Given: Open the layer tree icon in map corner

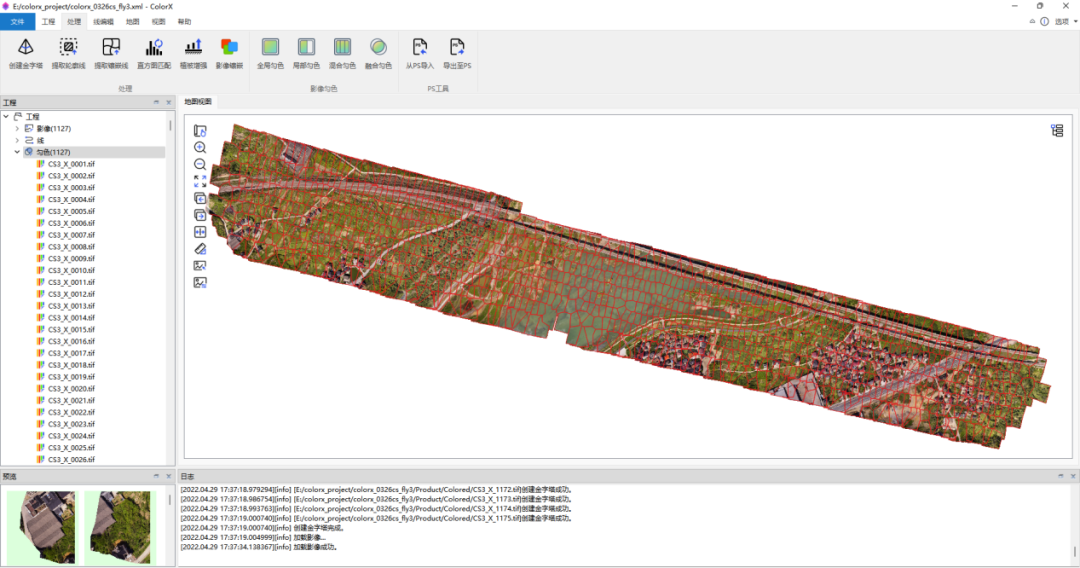Looking at the screenshot, I should tap(1057, 131).
